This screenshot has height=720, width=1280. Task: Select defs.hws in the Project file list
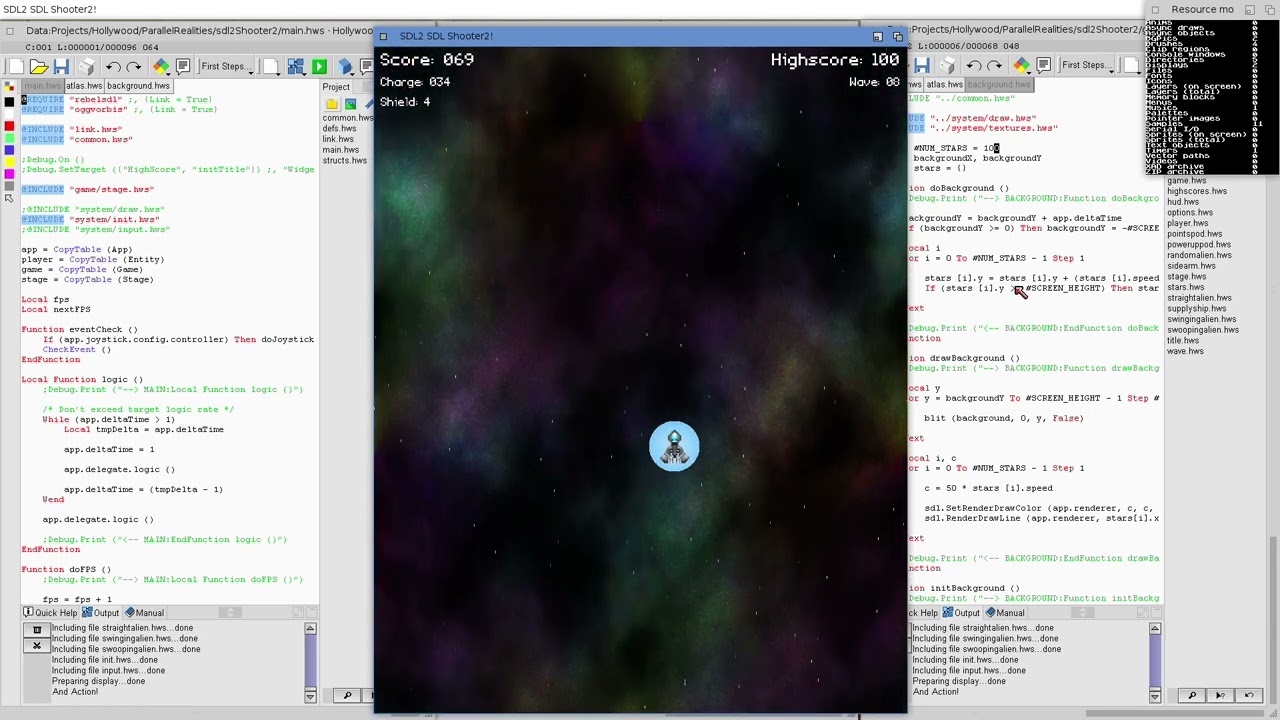(x=339, y=129)
